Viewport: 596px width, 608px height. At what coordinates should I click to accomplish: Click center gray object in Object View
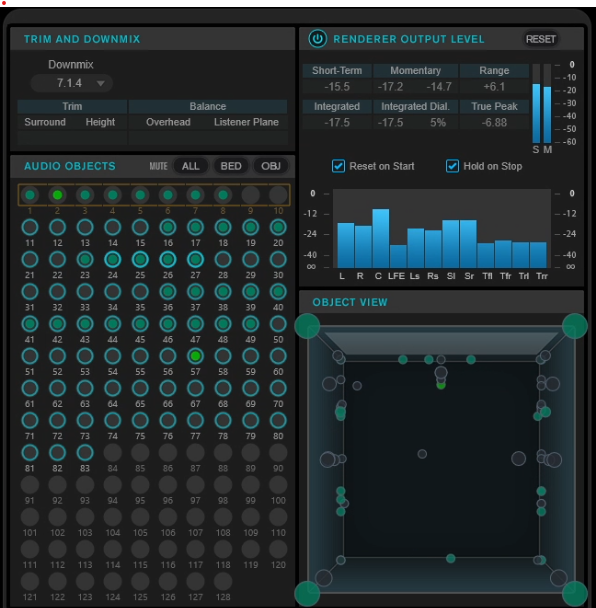[x=422, y=454]
